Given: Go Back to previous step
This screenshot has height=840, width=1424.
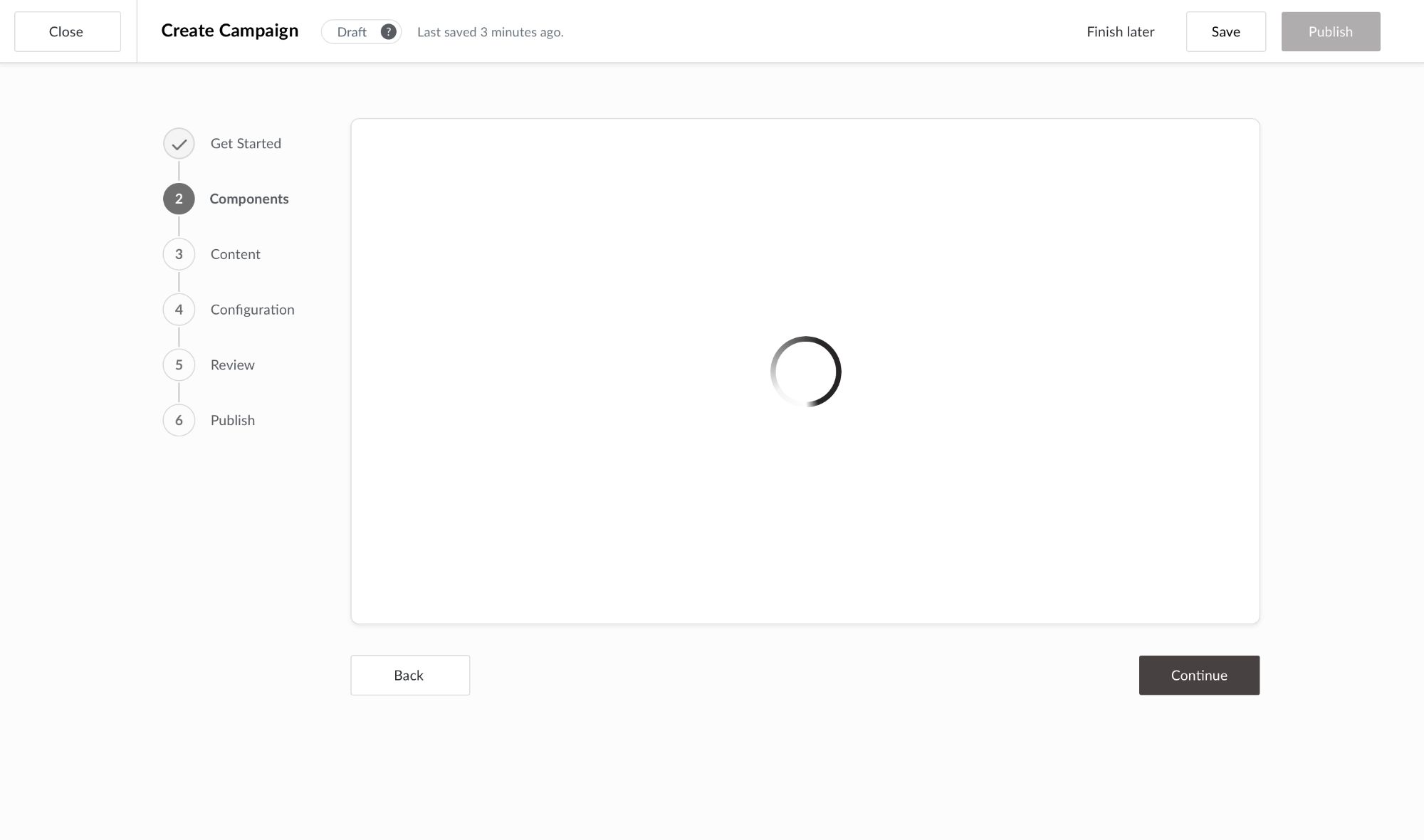Looking at the screenshot, I should click(409, 676).
